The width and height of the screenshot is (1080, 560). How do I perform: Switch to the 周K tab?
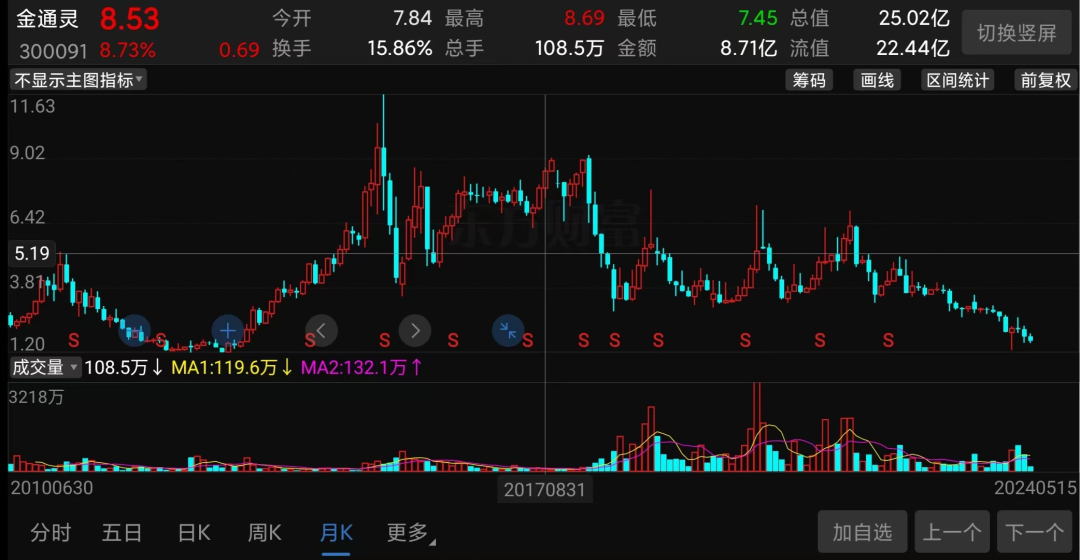pyautogui.click(x=264, y=532)
